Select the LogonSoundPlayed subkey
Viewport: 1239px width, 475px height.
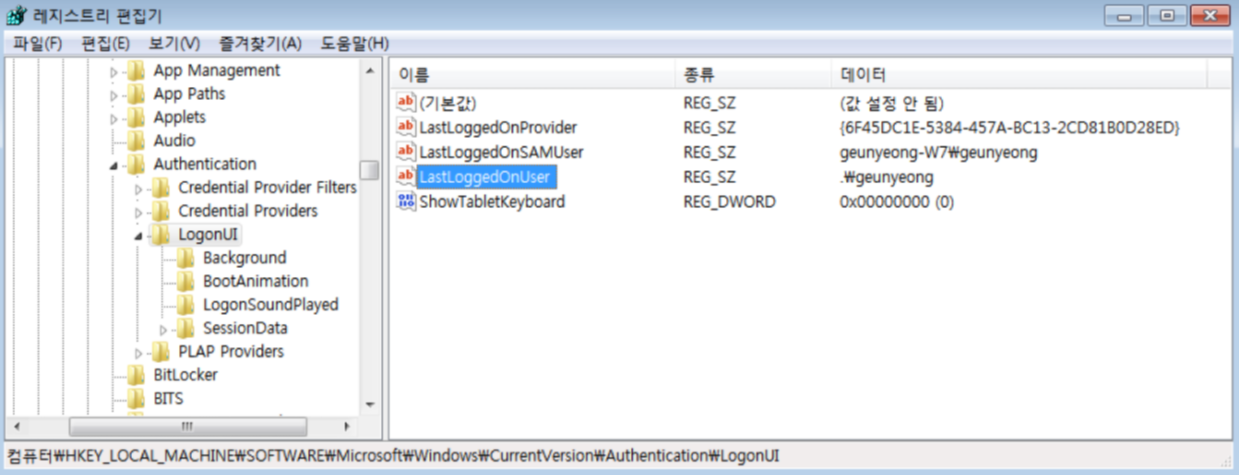(271, 305)
